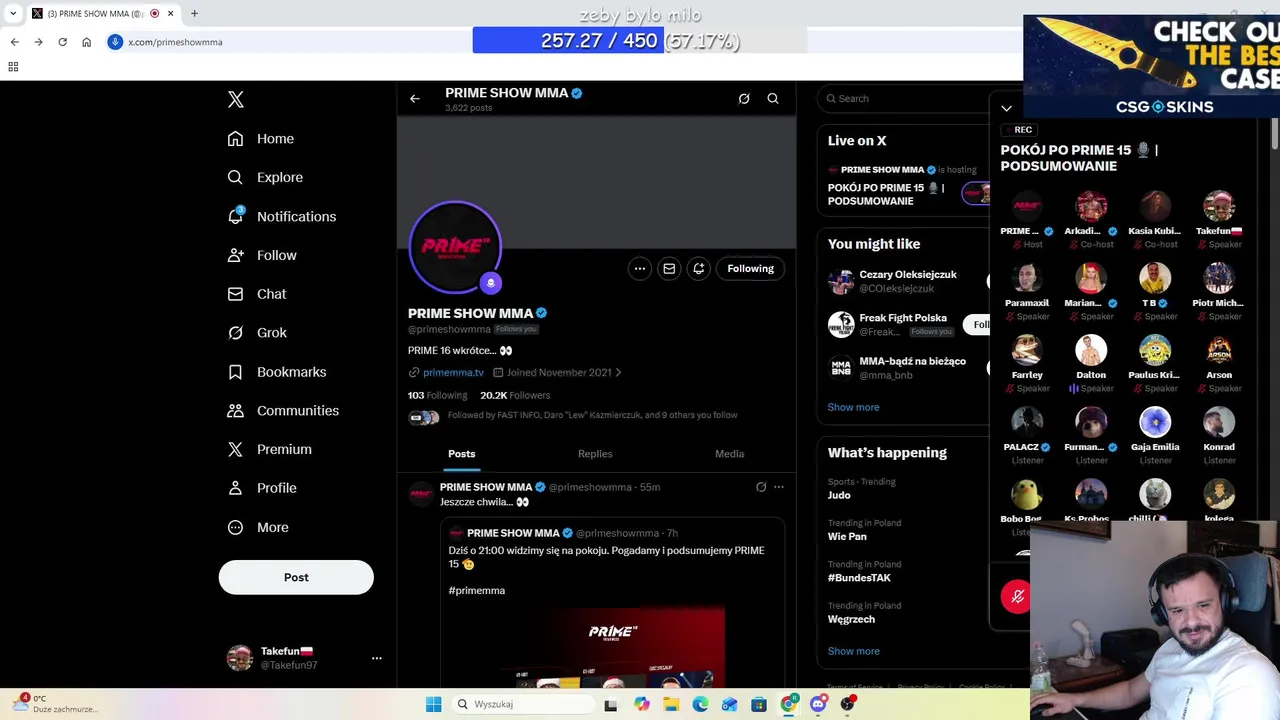Click the browser home icon
This screenshot has height=720, width=1280.
(x=86, y=42)
